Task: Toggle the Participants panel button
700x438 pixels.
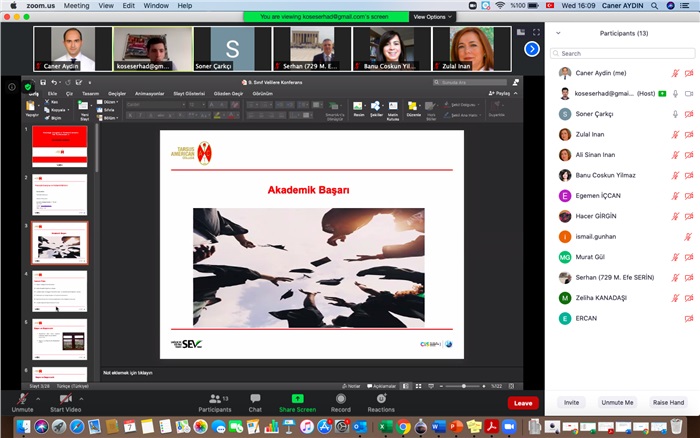Action: (x=215, y=402)
